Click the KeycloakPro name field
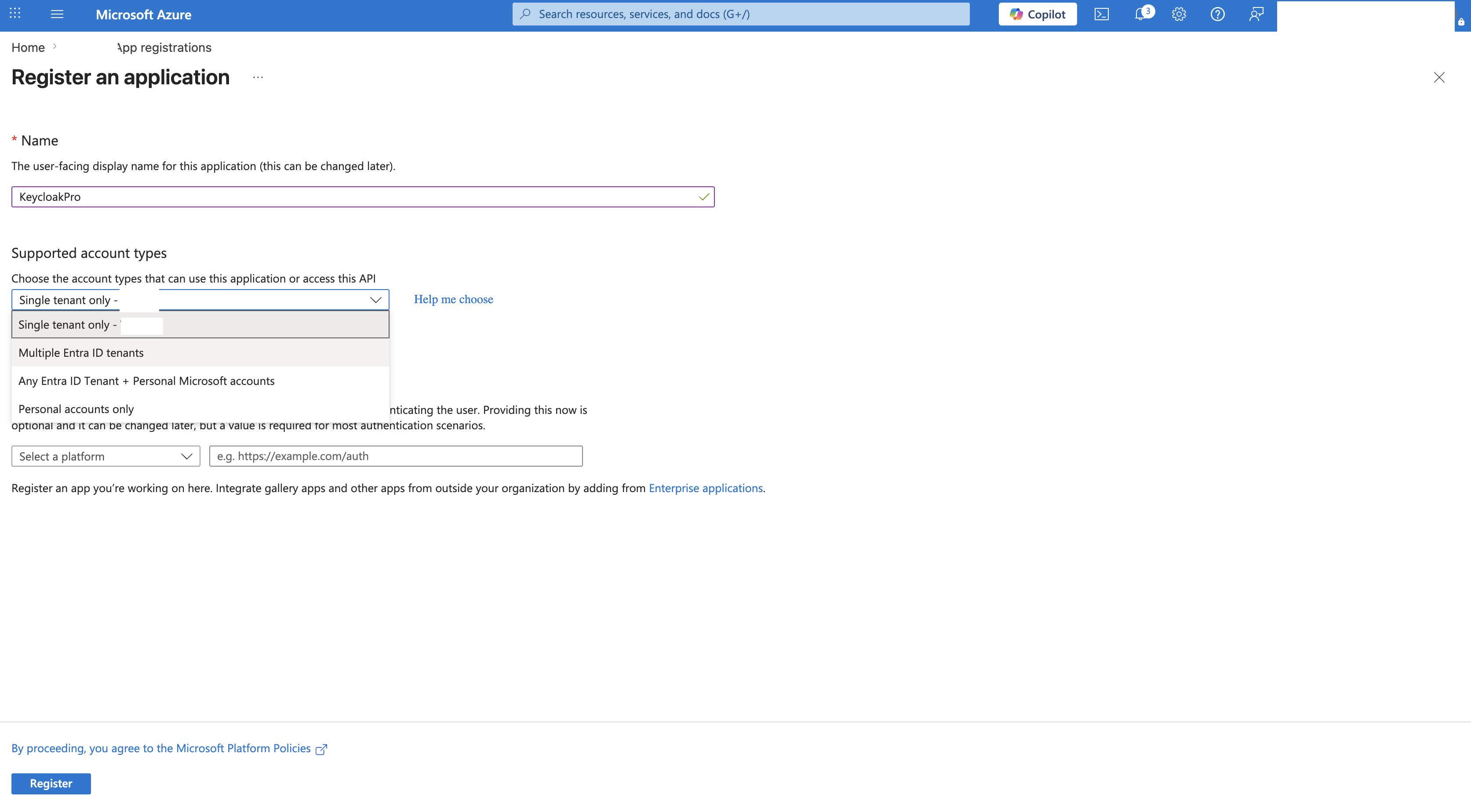1471x812 pixels. tap(363, 197)
